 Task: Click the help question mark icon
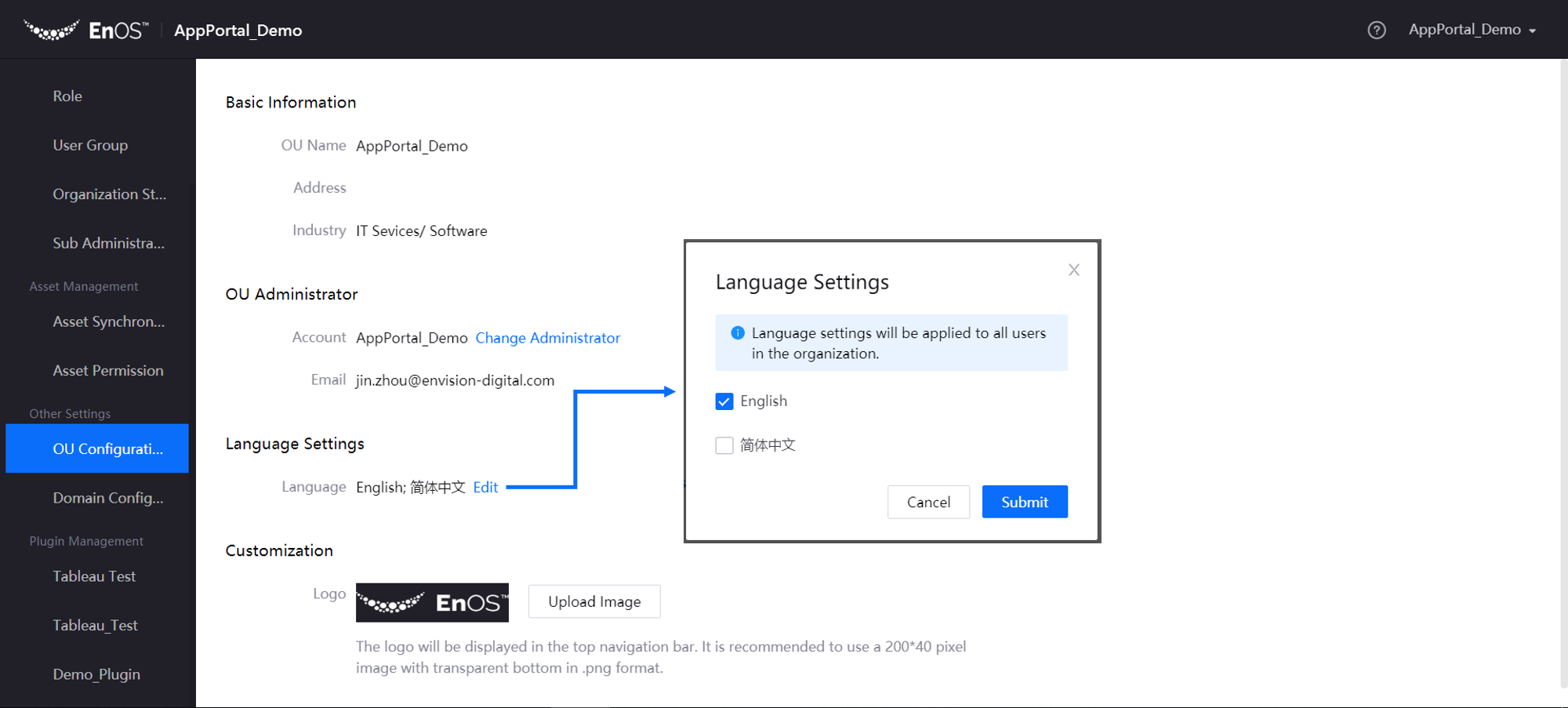click(1376, 30)
